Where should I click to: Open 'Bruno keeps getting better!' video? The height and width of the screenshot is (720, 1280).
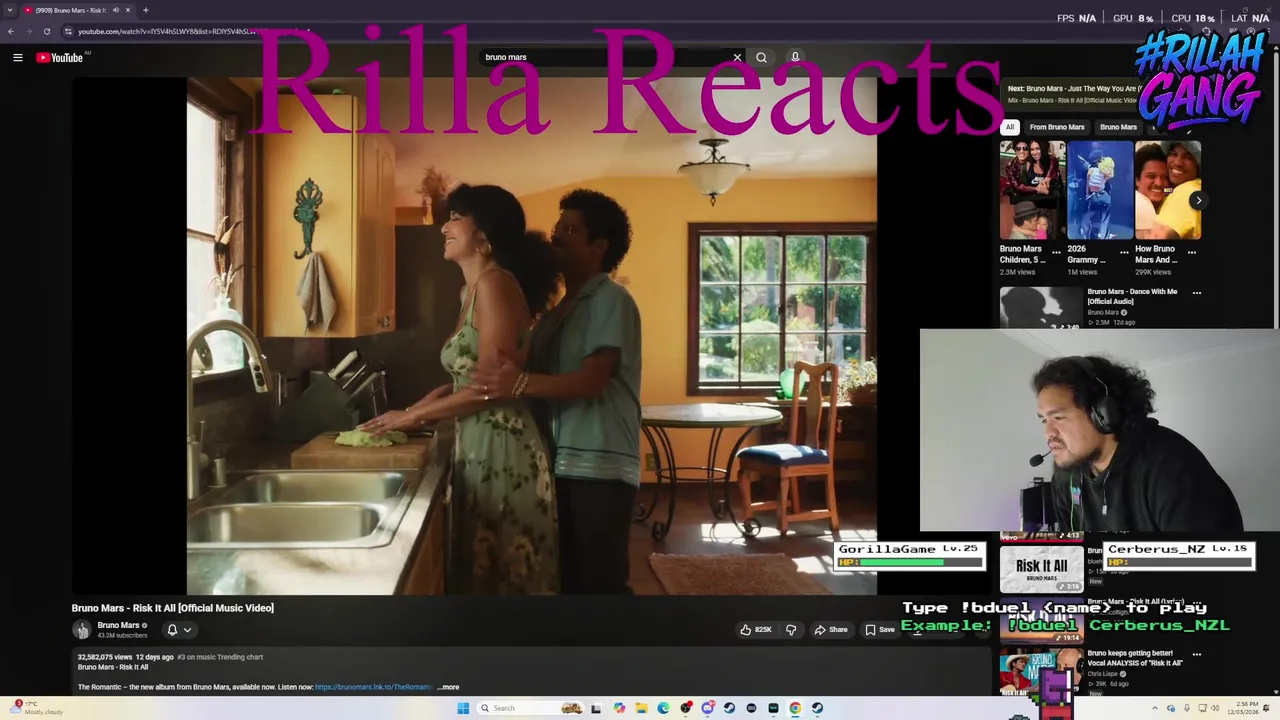point(1135,658)
